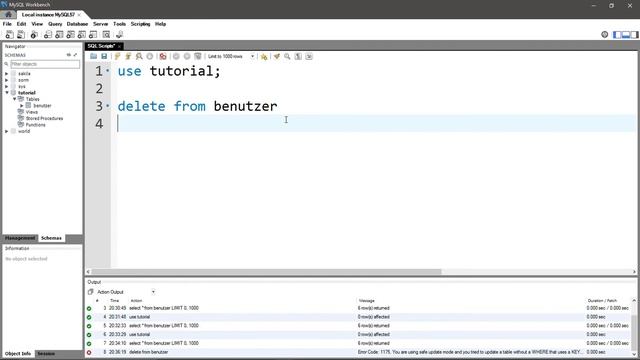Switch to the Schemas tab

[51, 238]
